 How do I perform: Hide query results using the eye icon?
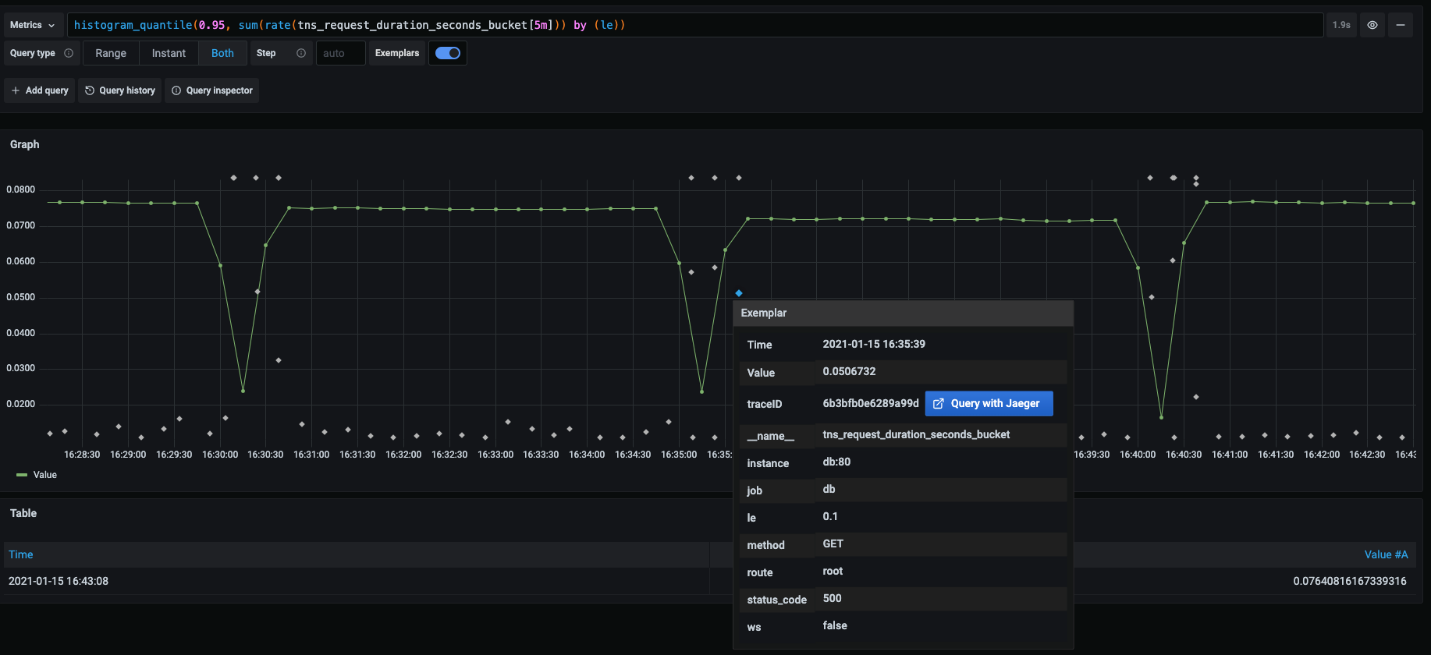pos(1372,24)
